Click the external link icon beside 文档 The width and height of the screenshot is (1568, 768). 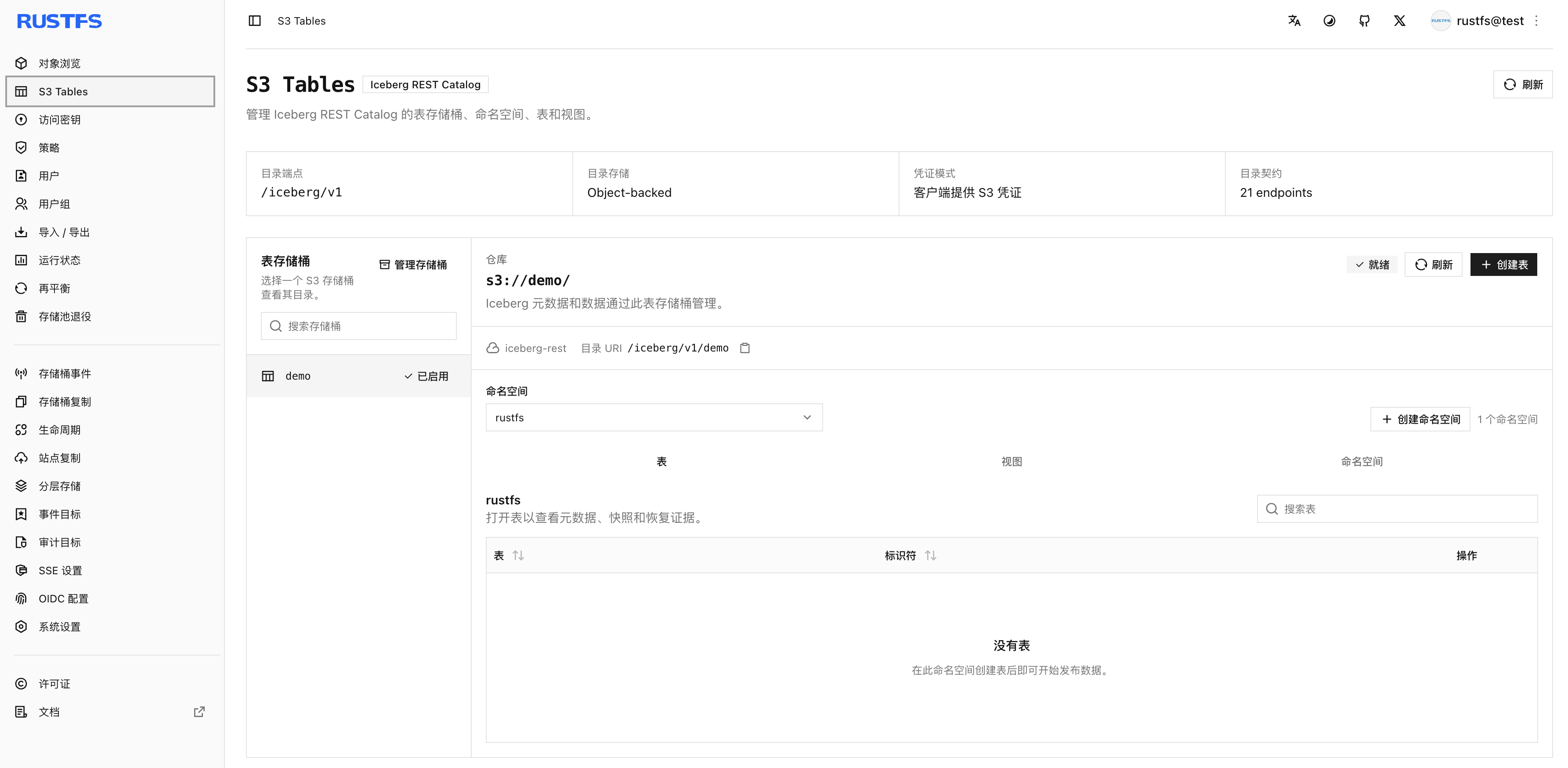point(199,712)
